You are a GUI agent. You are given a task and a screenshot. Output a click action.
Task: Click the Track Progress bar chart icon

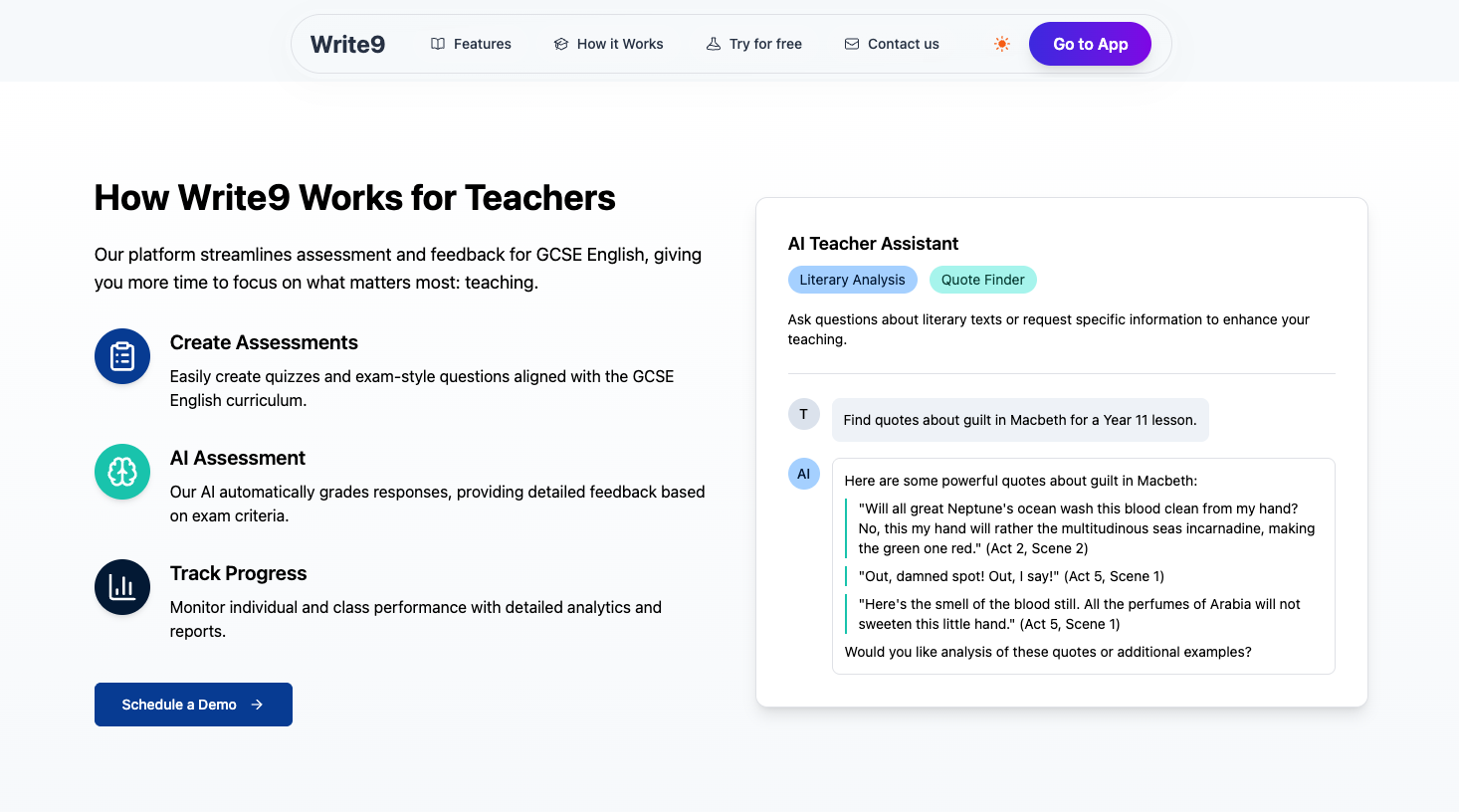(121, 587)
